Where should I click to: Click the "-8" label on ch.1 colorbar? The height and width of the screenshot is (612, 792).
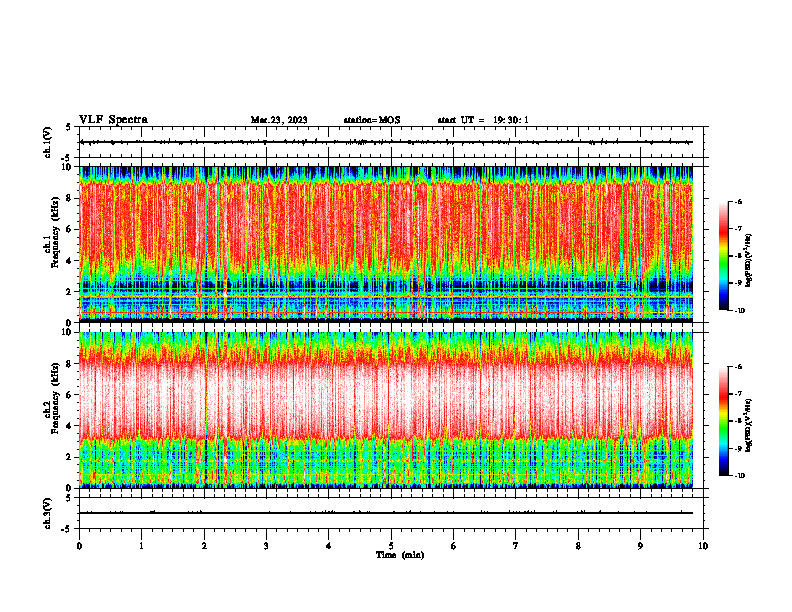(738, 256)
